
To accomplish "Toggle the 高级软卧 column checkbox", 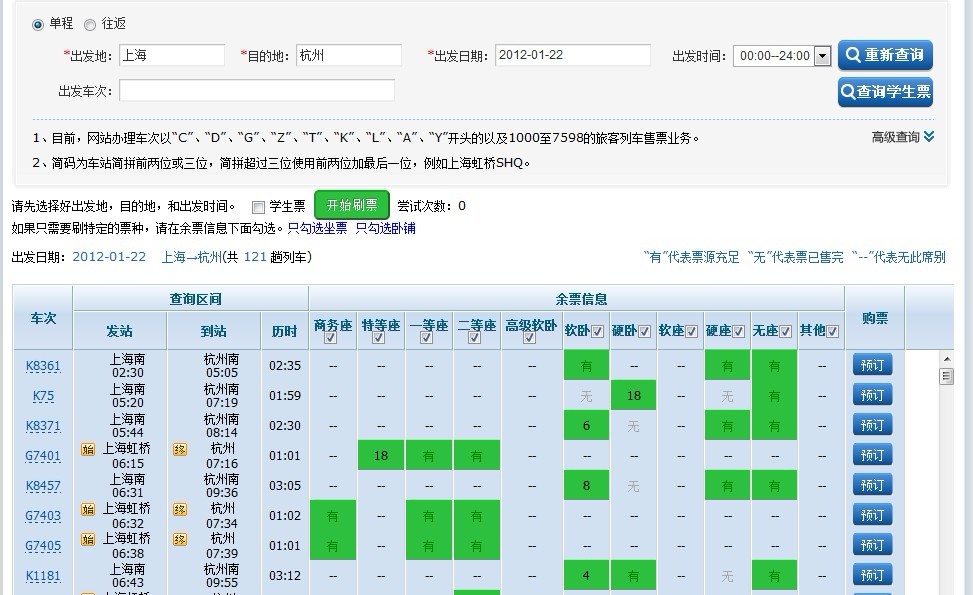I will point(529,338).
